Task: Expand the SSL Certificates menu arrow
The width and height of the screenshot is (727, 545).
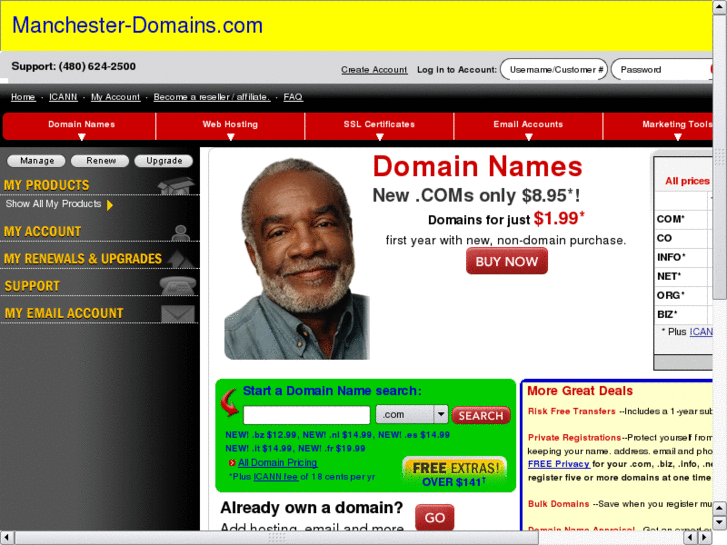Action: (x=380, y=137)
